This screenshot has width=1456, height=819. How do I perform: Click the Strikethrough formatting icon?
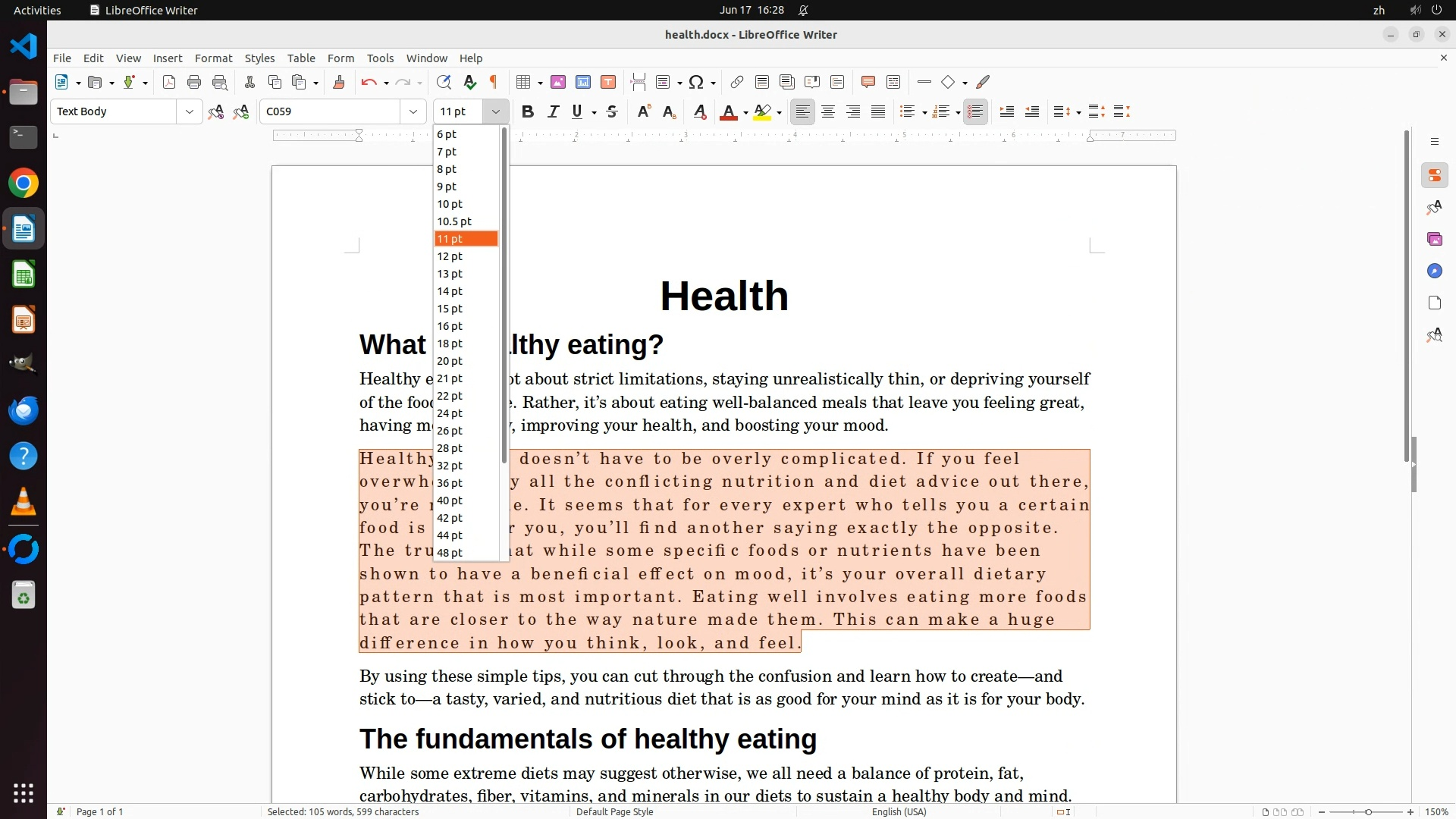point(612,112)
